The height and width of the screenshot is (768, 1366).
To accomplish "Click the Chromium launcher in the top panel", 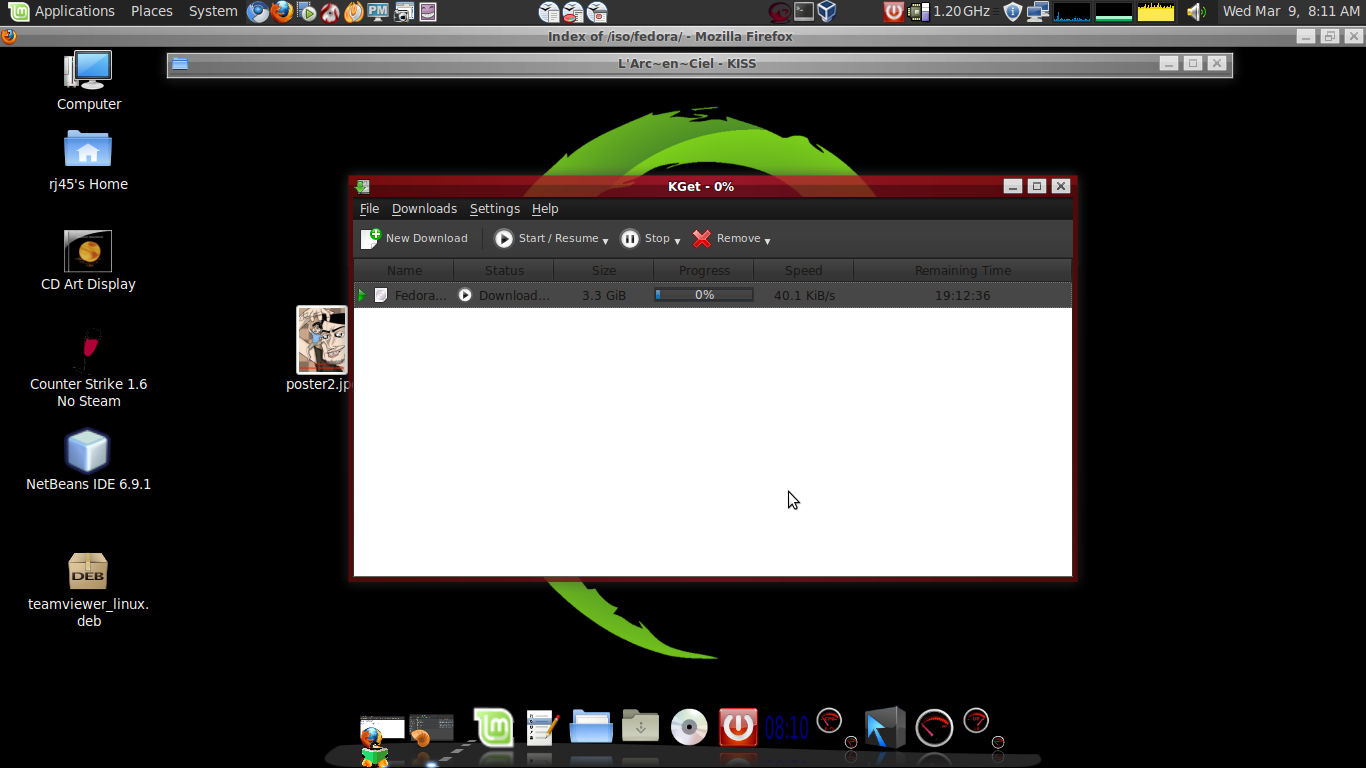I will (258, 12).
